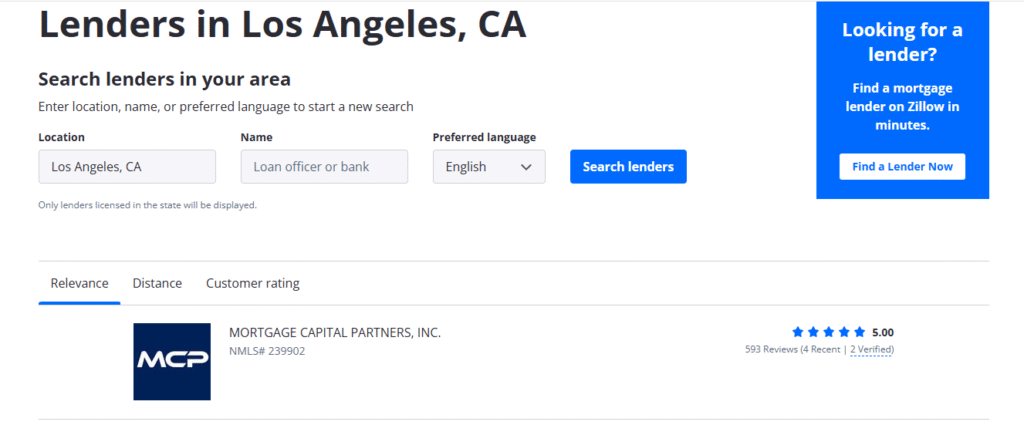Image resolution: width=1024 pixels, height=425 pixels.
Task: Focus the Location input field
Action: (127, 166)
